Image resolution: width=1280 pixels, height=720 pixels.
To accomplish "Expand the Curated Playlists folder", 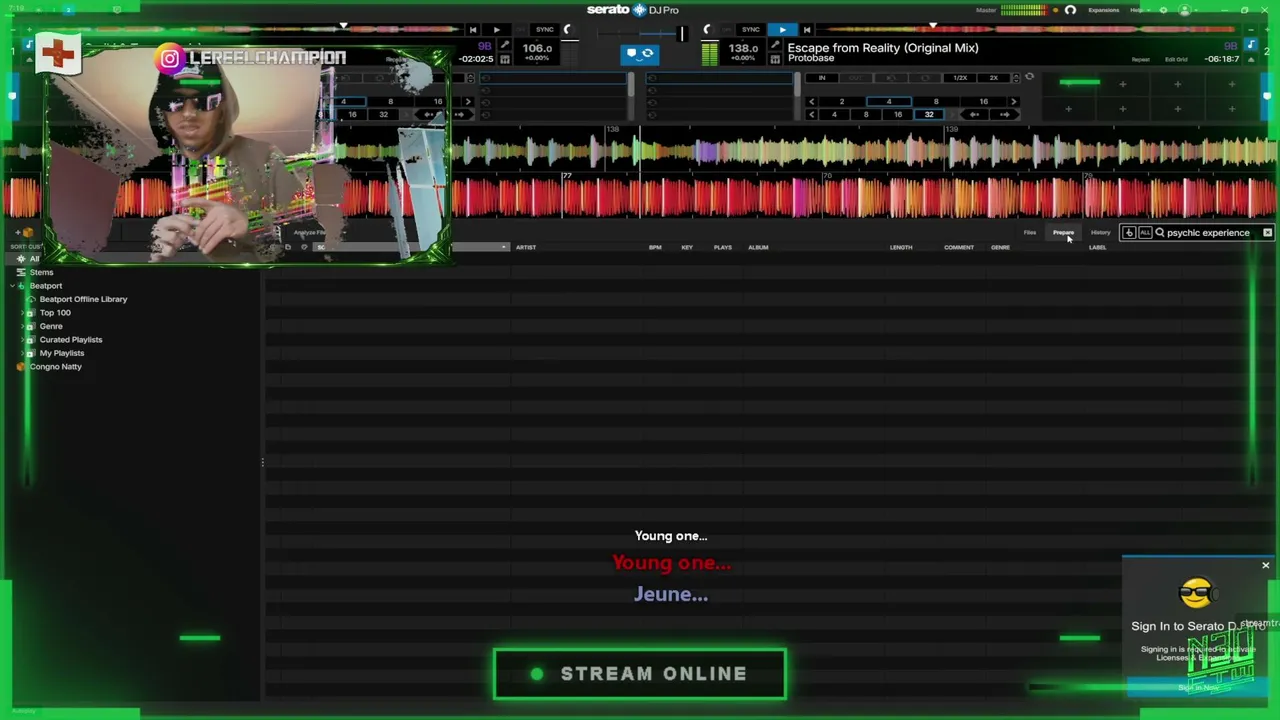I will click(x=22, y=340).
